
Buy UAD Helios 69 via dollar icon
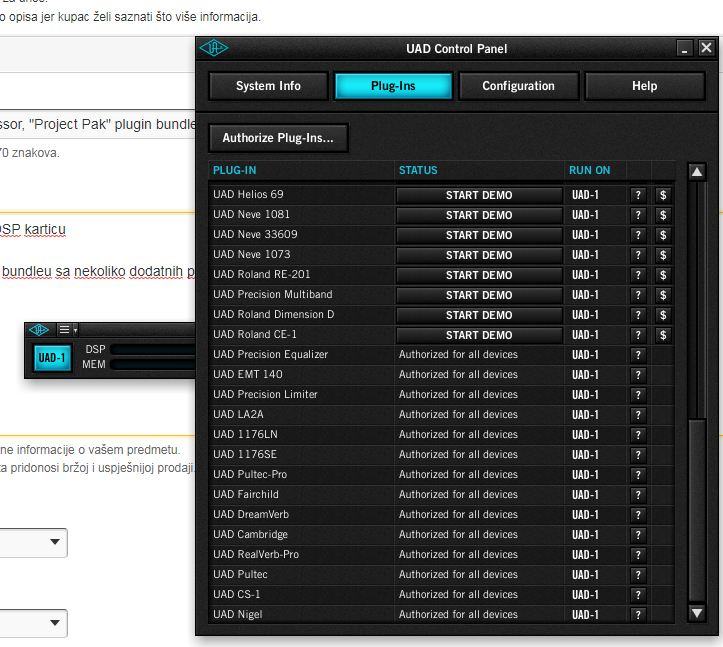[x=663, y=195]
